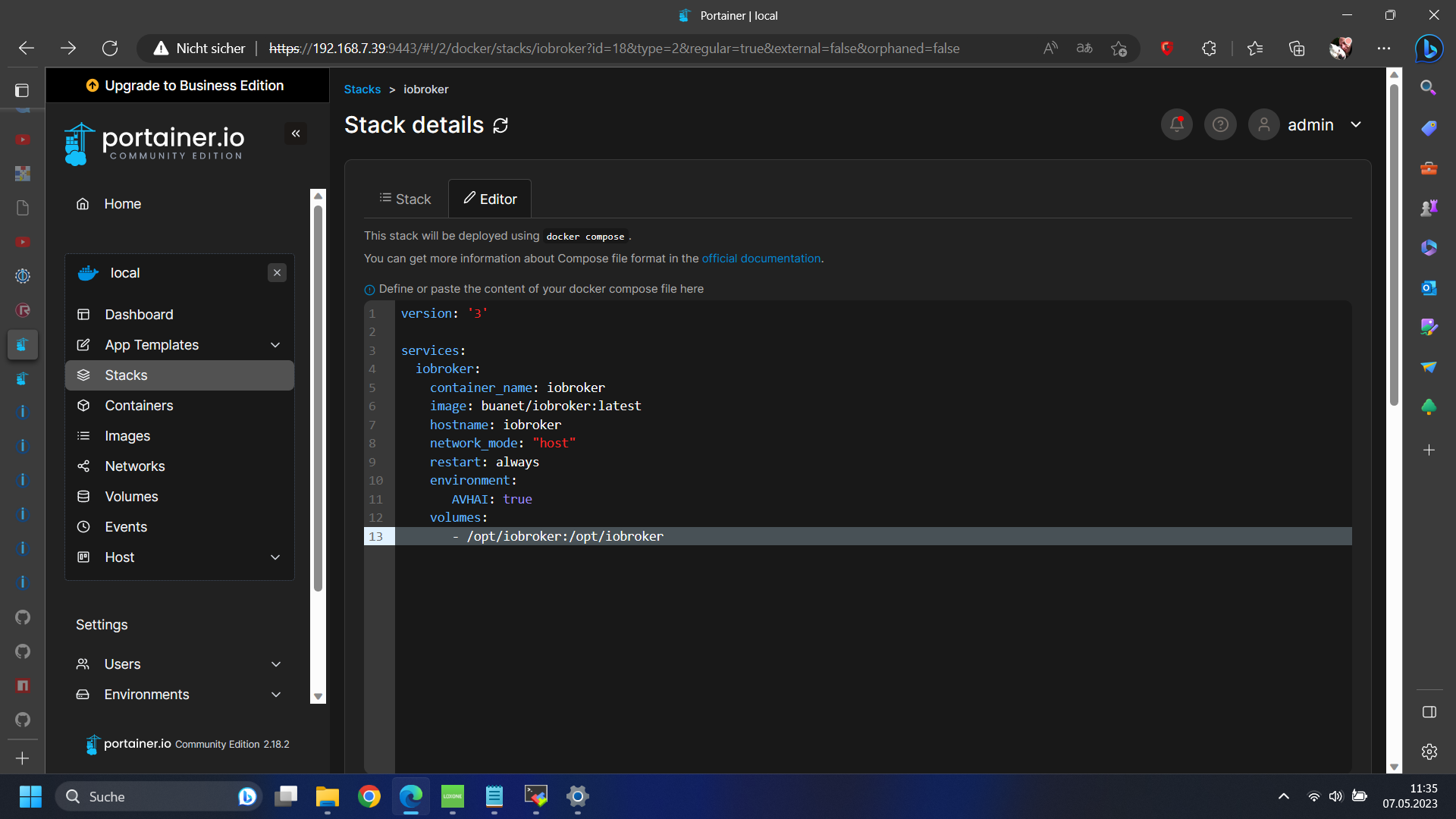The width and height of the screenshot is (1456, 819).
Task: Show hidden system tray icons
Action: (x=1283, y=796)
